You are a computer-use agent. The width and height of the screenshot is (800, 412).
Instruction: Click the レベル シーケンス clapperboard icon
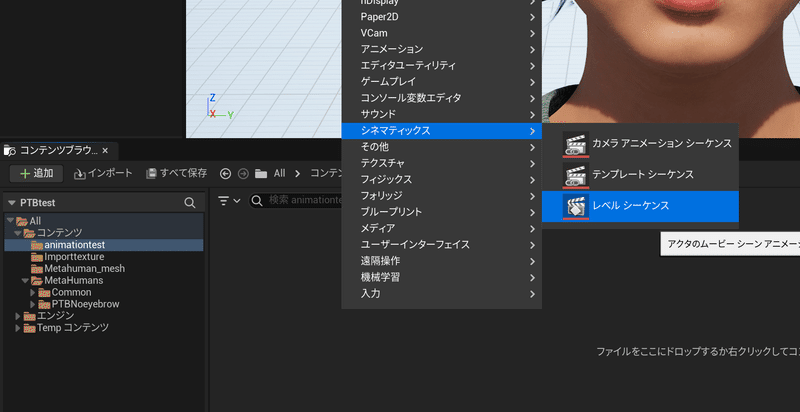click(x=576, y=207)
